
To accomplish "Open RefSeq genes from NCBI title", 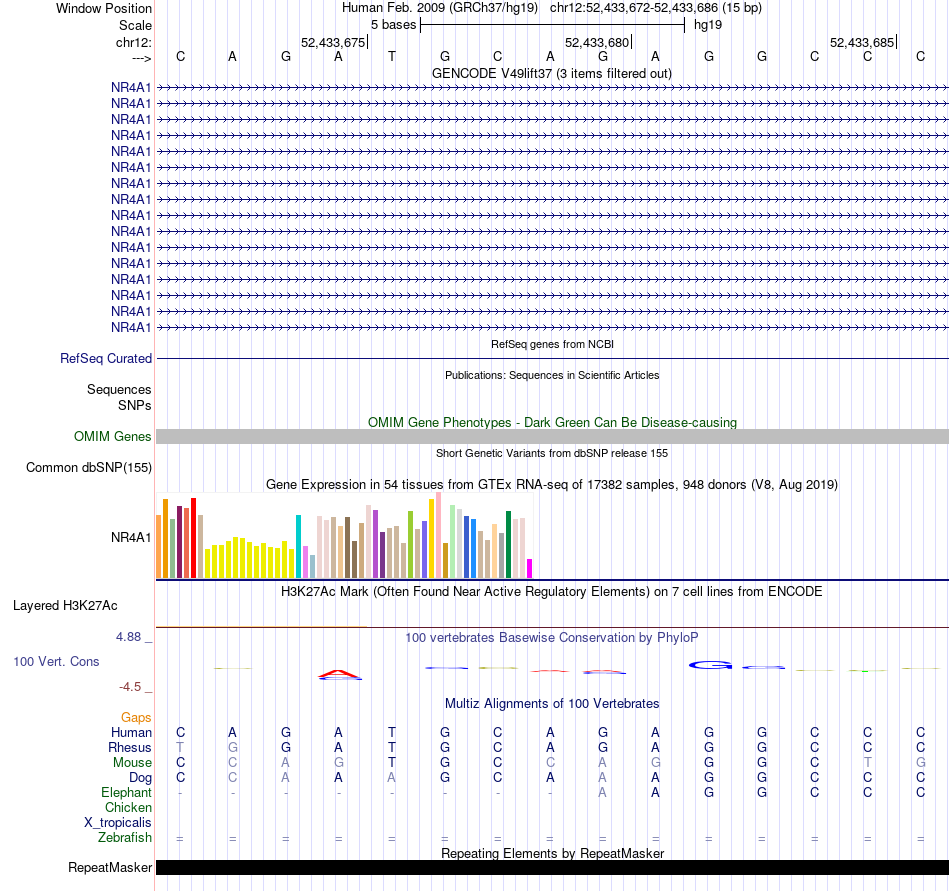I will pos(552,344).
